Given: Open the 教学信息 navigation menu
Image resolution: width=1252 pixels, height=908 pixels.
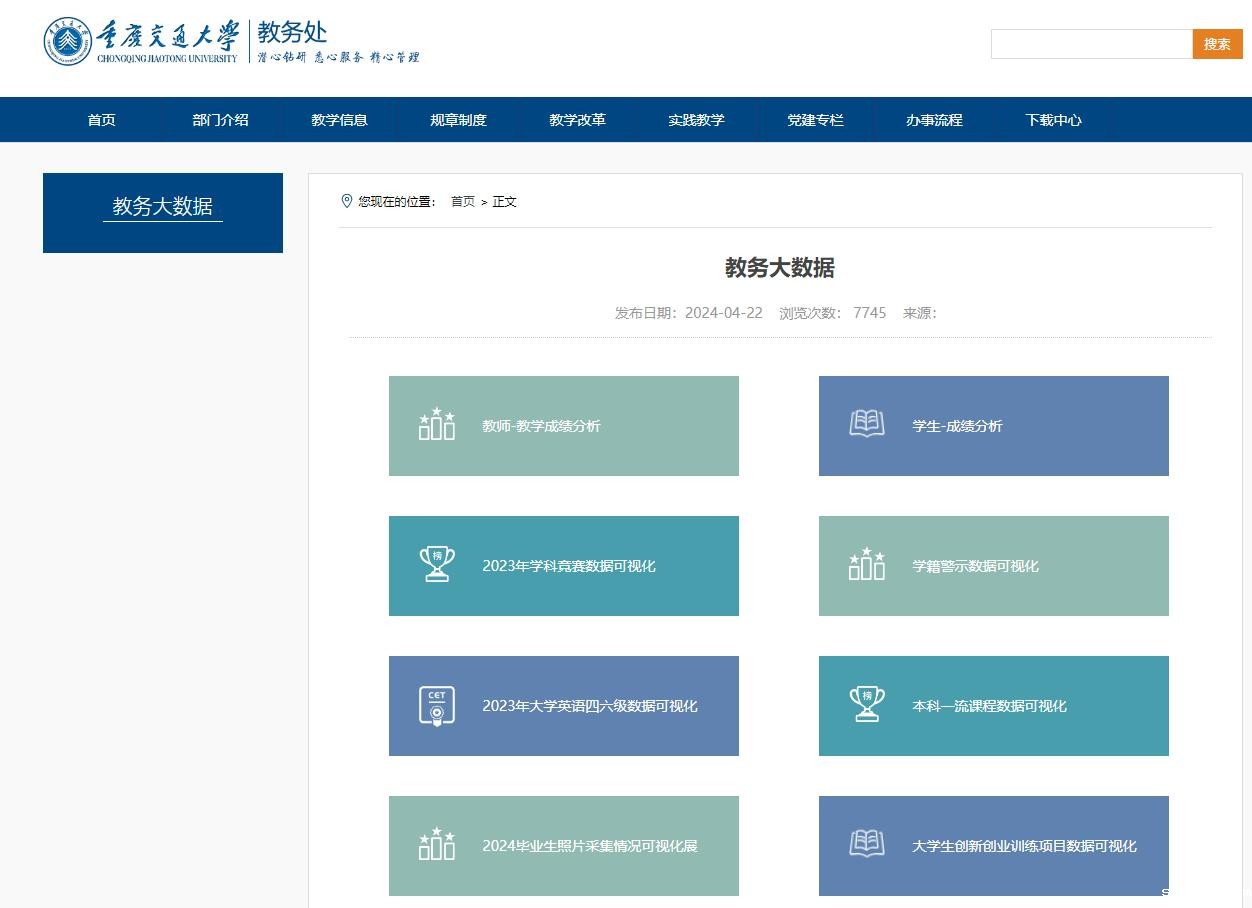Looking at the screenshot, I should [339, 120].
